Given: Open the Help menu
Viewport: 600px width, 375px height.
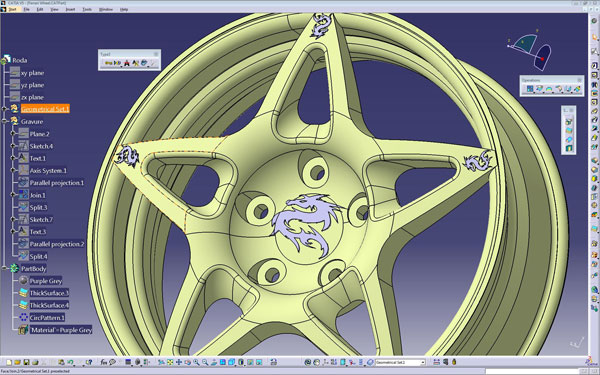Looking at the screenshot, I should (124, 9).
